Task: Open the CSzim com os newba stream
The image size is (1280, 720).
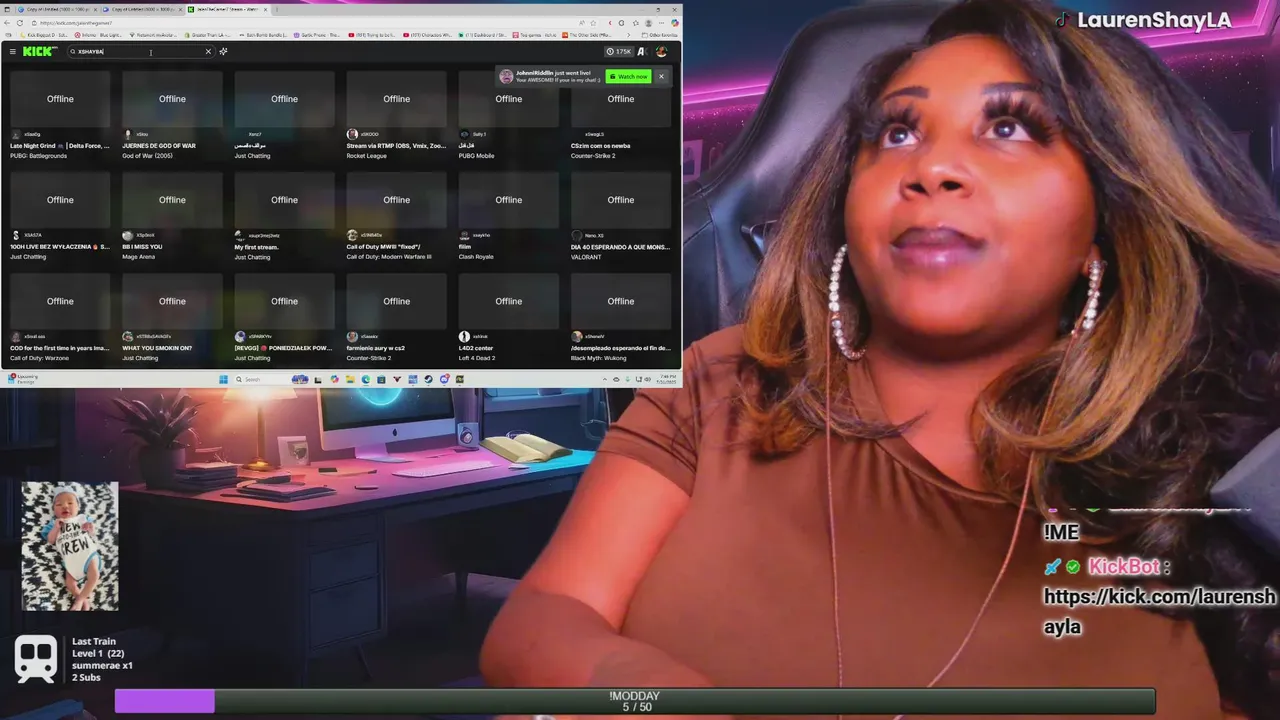Action: click(x=600, y=146)
